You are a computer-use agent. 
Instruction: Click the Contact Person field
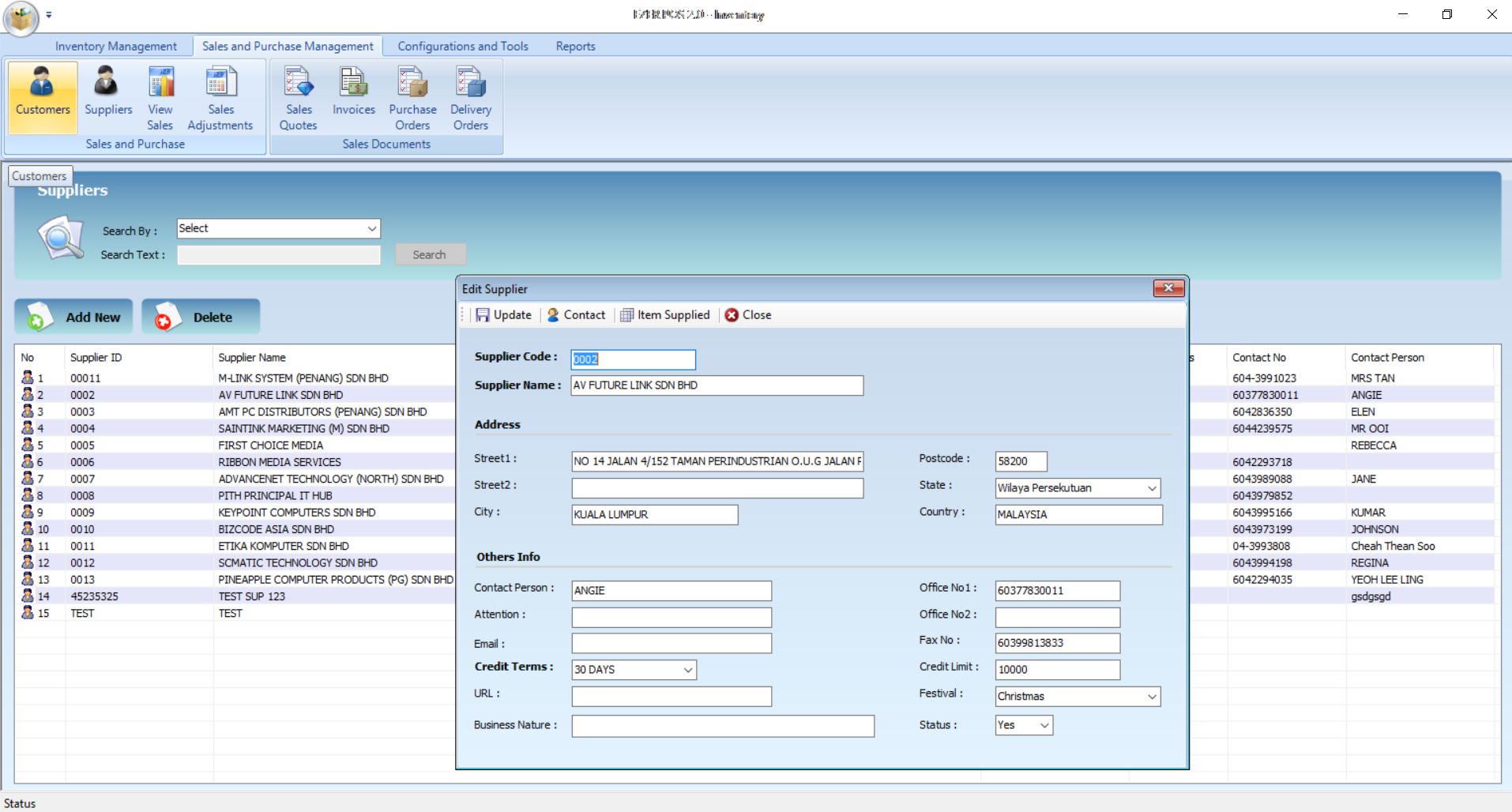point(671,591)
